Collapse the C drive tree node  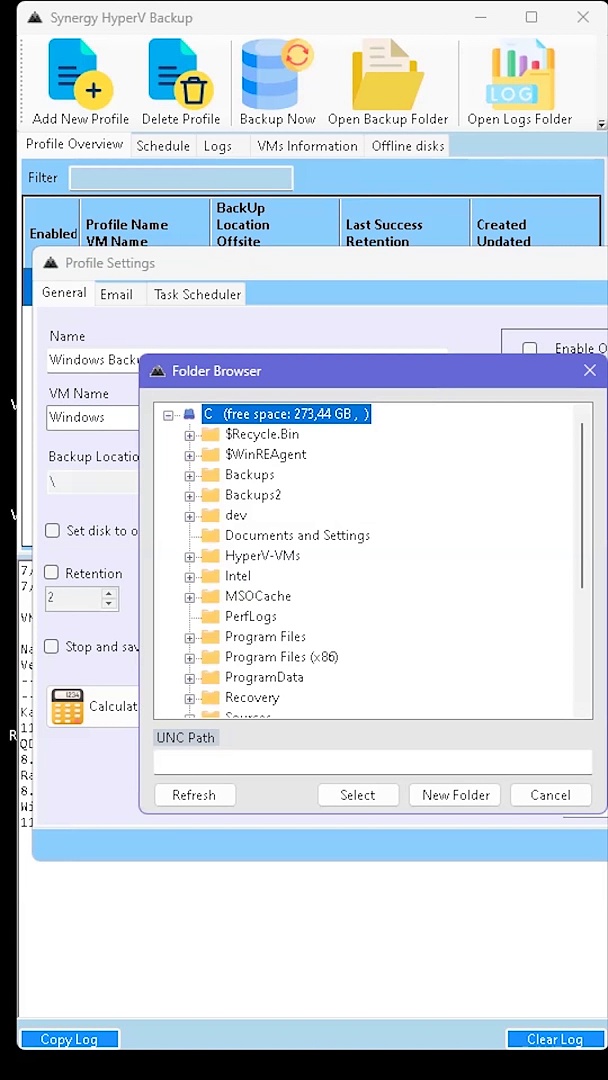pyautogui.click(x=169, y=415)
